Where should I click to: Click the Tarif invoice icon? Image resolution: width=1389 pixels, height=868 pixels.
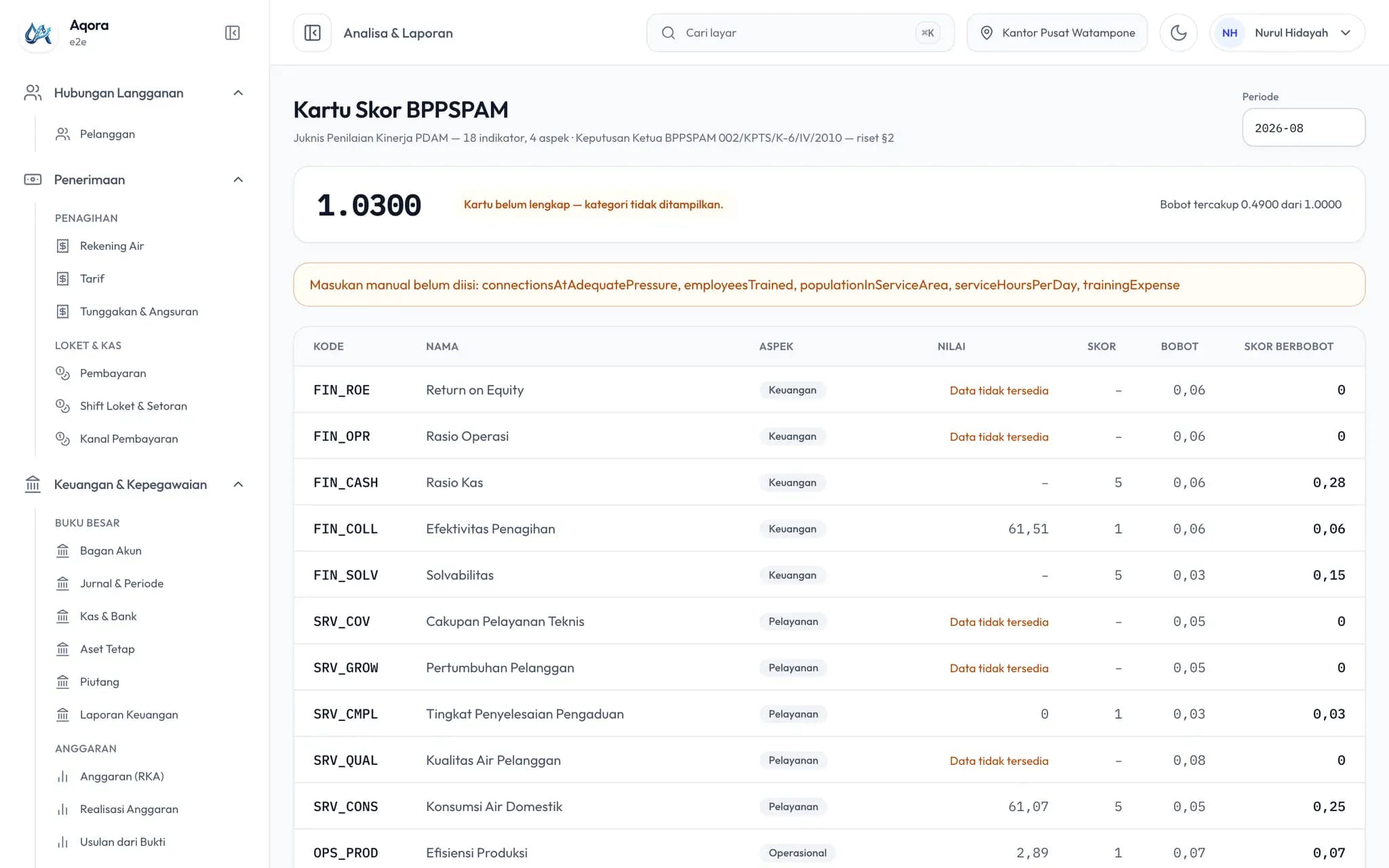tap(62, 279)
